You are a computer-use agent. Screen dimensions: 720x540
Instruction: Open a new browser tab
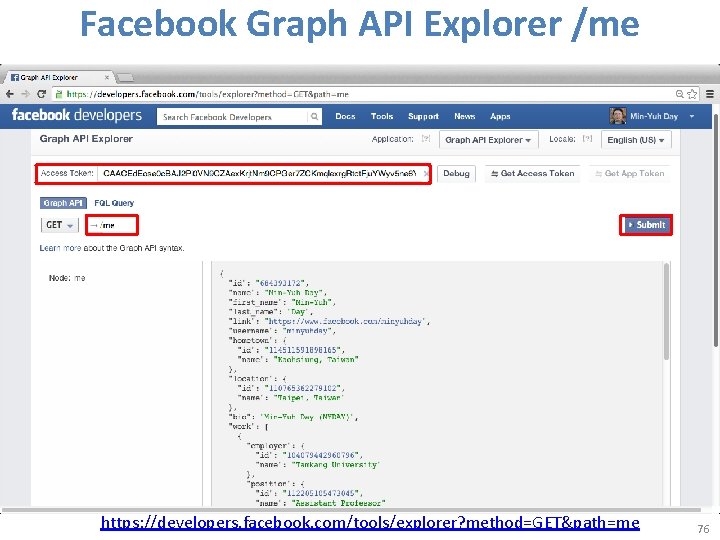point(125,77)
